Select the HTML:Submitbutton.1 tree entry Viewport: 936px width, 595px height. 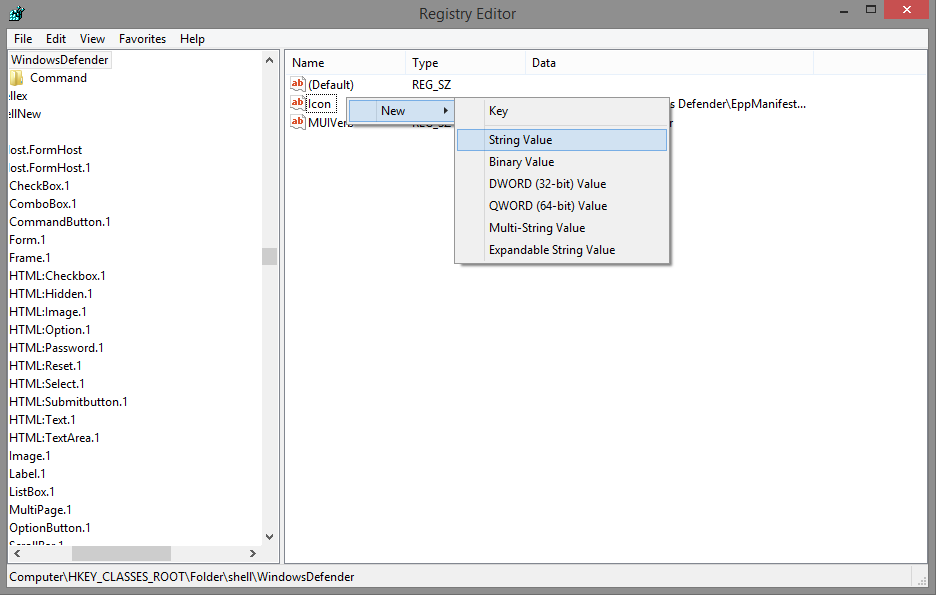(69, 402)
